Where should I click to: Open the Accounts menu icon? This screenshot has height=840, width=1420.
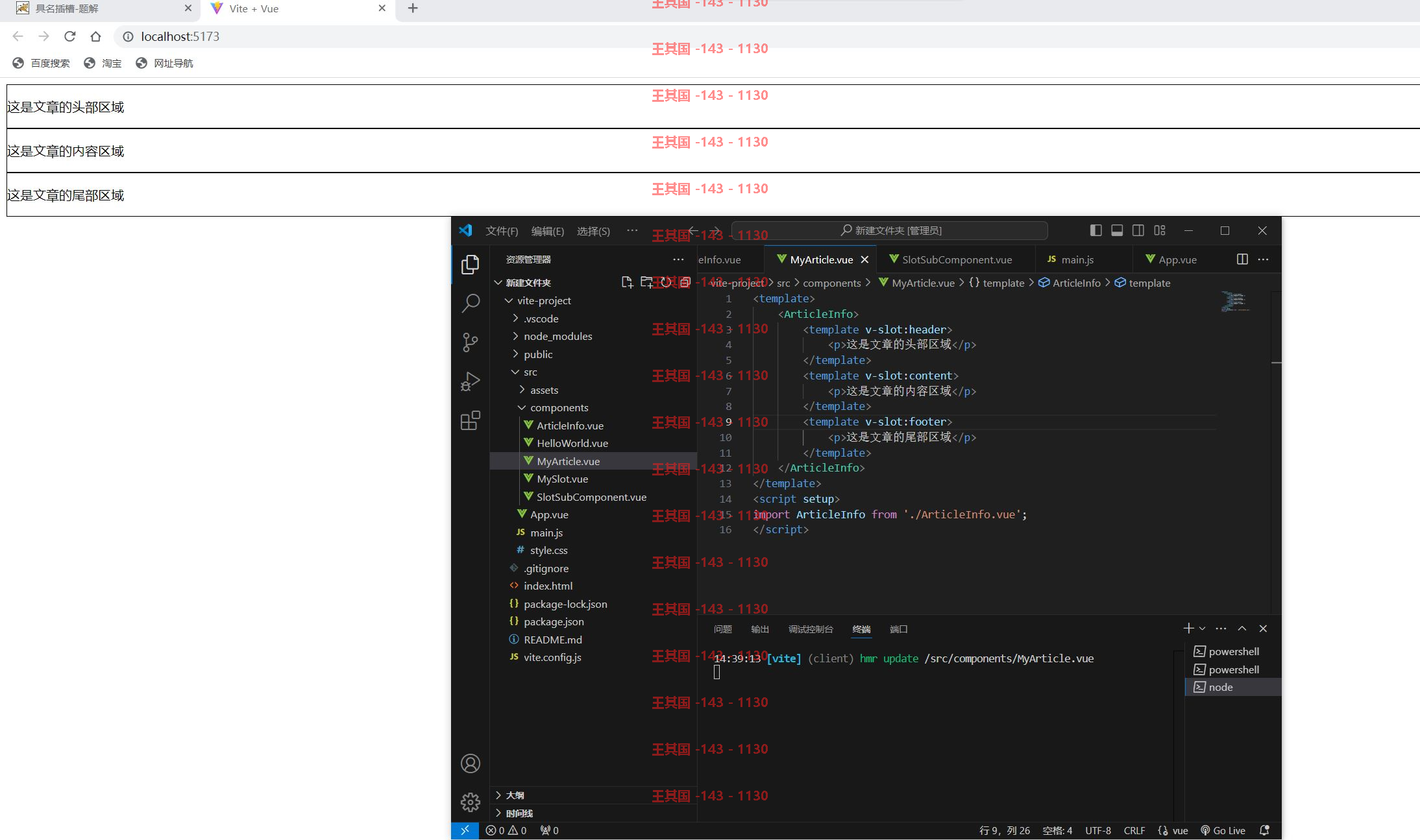(471, 763)
